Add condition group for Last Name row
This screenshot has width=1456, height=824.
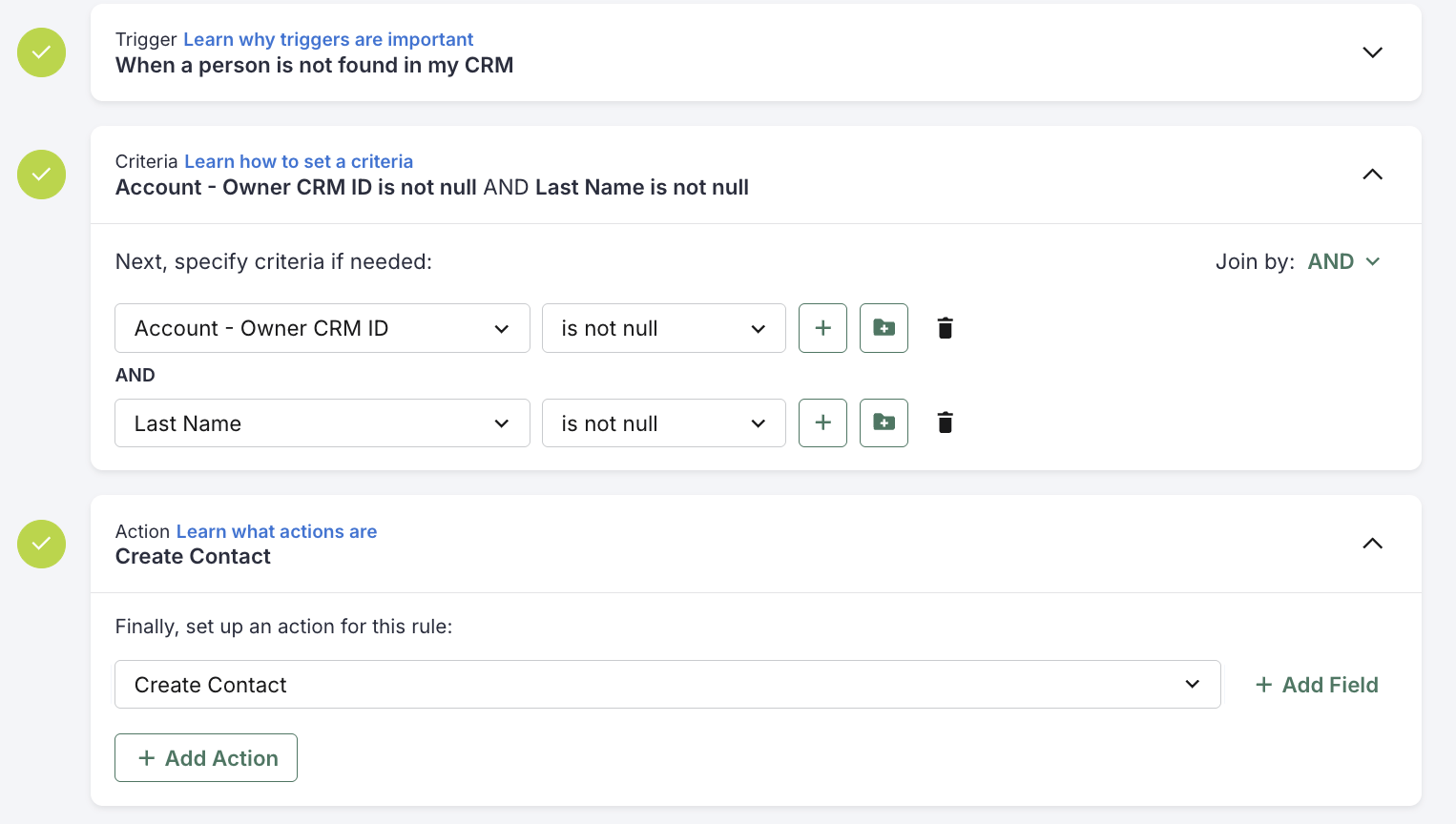(884, 422)
